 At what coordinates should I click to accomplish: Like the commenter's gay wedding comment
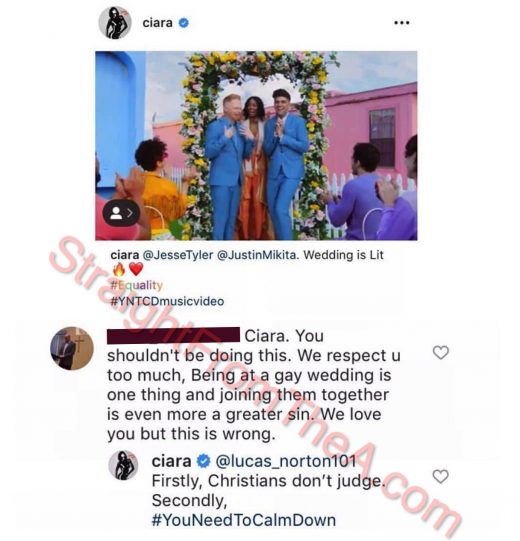[x=441, y=352]
